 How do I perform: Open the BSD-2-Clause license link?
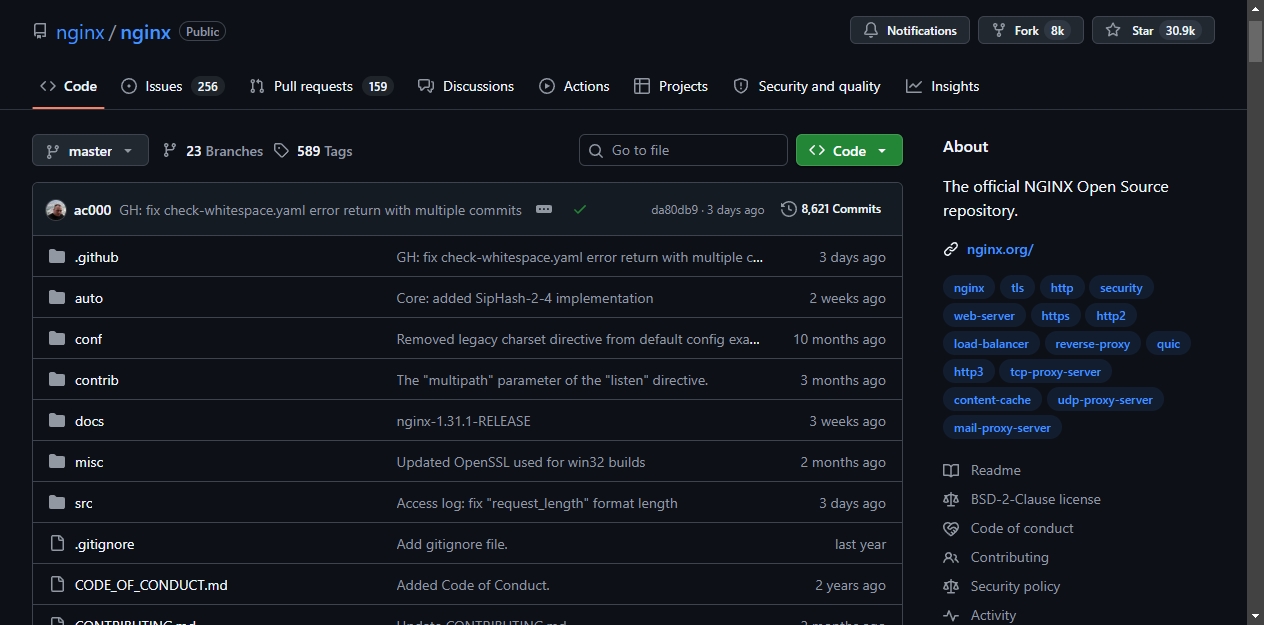coord(1035,499)
